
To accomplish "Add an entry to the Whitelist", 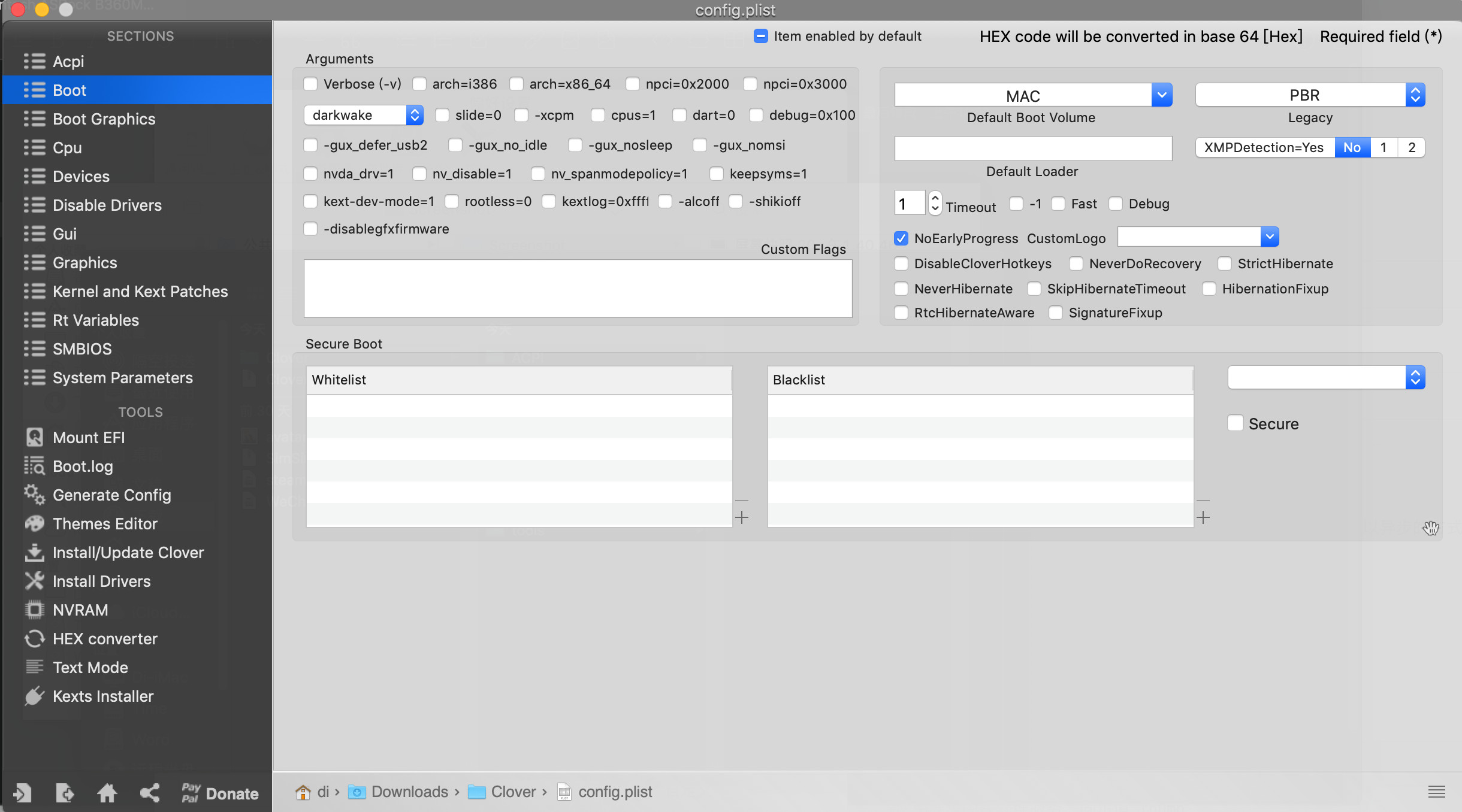I will click(x=742, y=517).
